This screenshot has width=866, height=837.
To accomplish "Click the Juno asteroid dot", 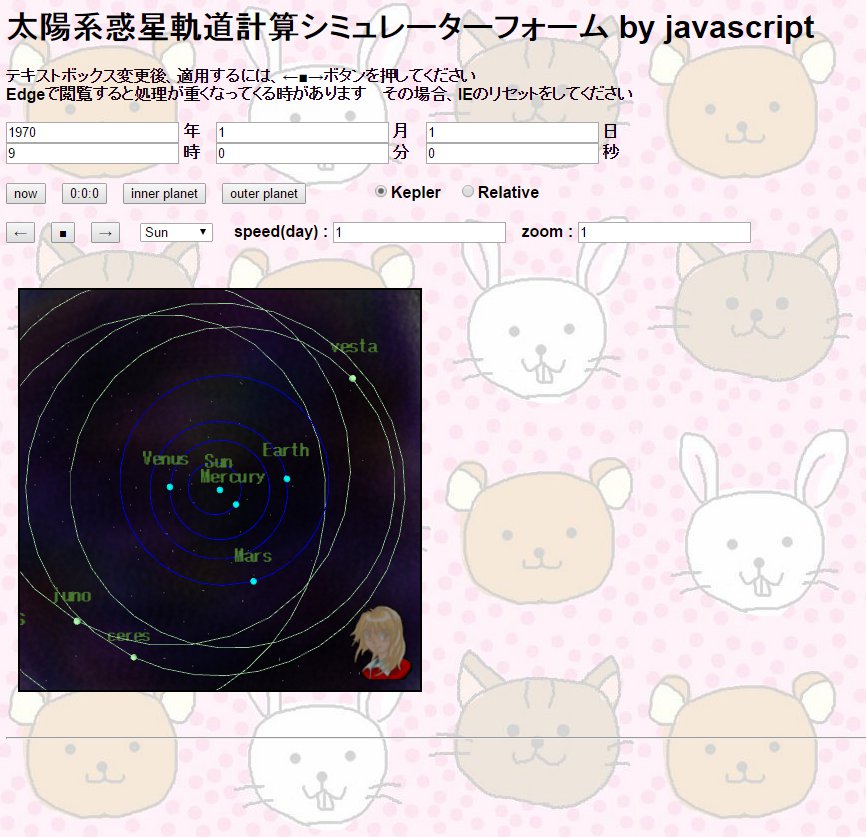I will pyautogui.click(x=77, y=621).
